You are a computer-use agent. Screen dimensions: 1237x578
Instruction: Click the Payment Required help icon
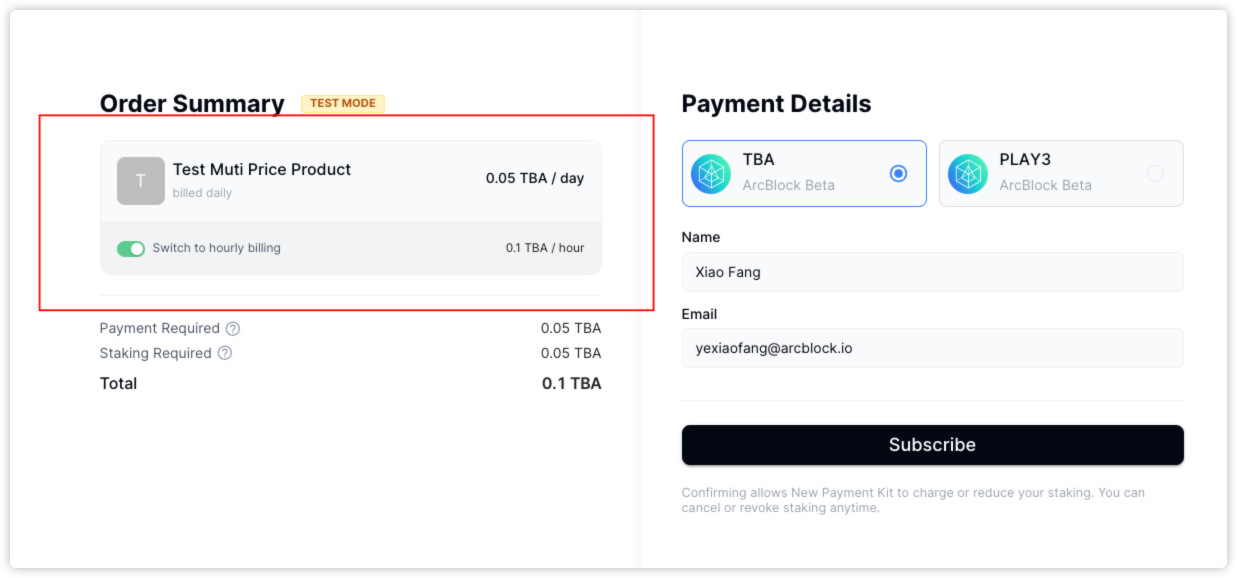pyautogui.click(x=233, y=328)
